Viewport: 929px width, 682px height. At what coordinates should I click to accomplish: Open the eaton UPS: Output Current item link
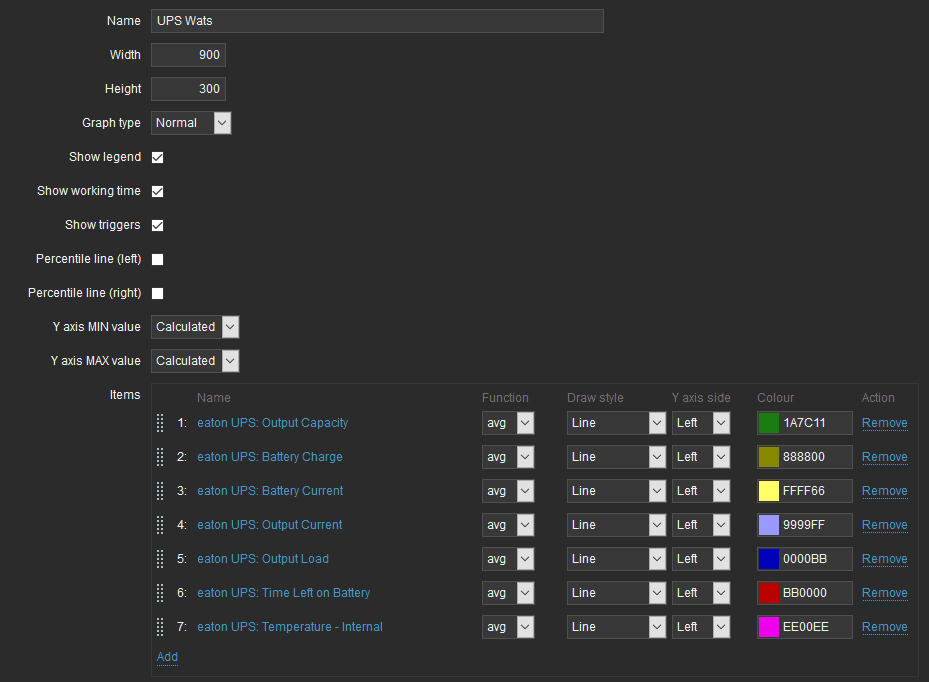point(270,525)
